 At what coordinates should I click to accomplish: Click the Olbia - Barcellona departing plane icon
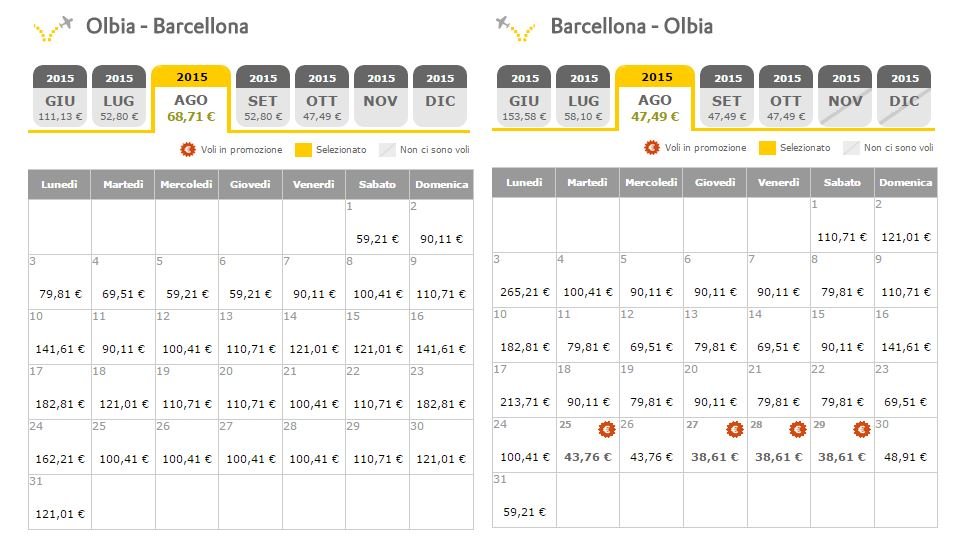(x=54, y=29)
